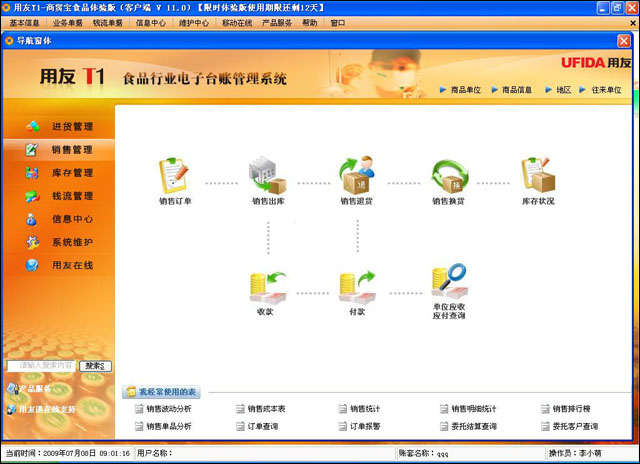Open the 付款 coins icon
The width and height of the screenshot is (640, 464).
click(x=357, y=289)
